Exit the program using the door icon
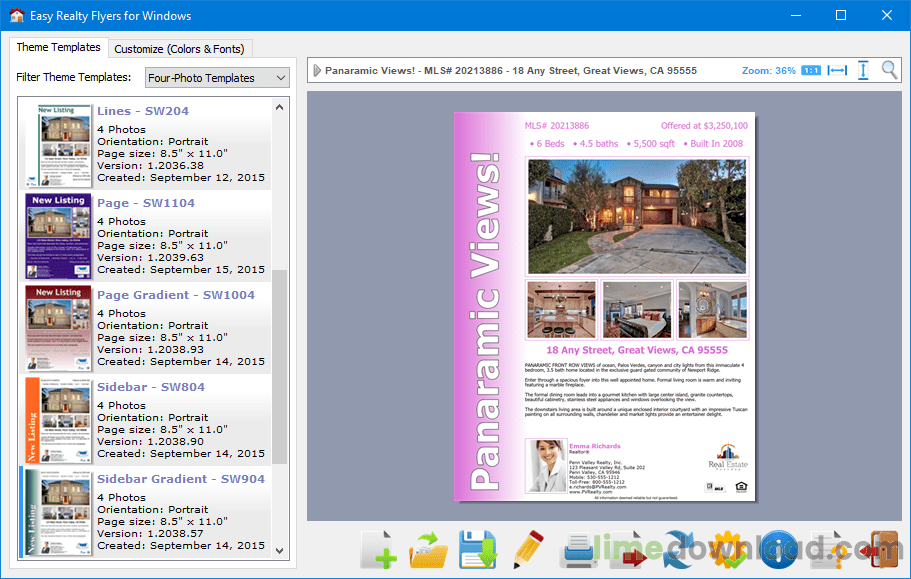 coord(880,549)
